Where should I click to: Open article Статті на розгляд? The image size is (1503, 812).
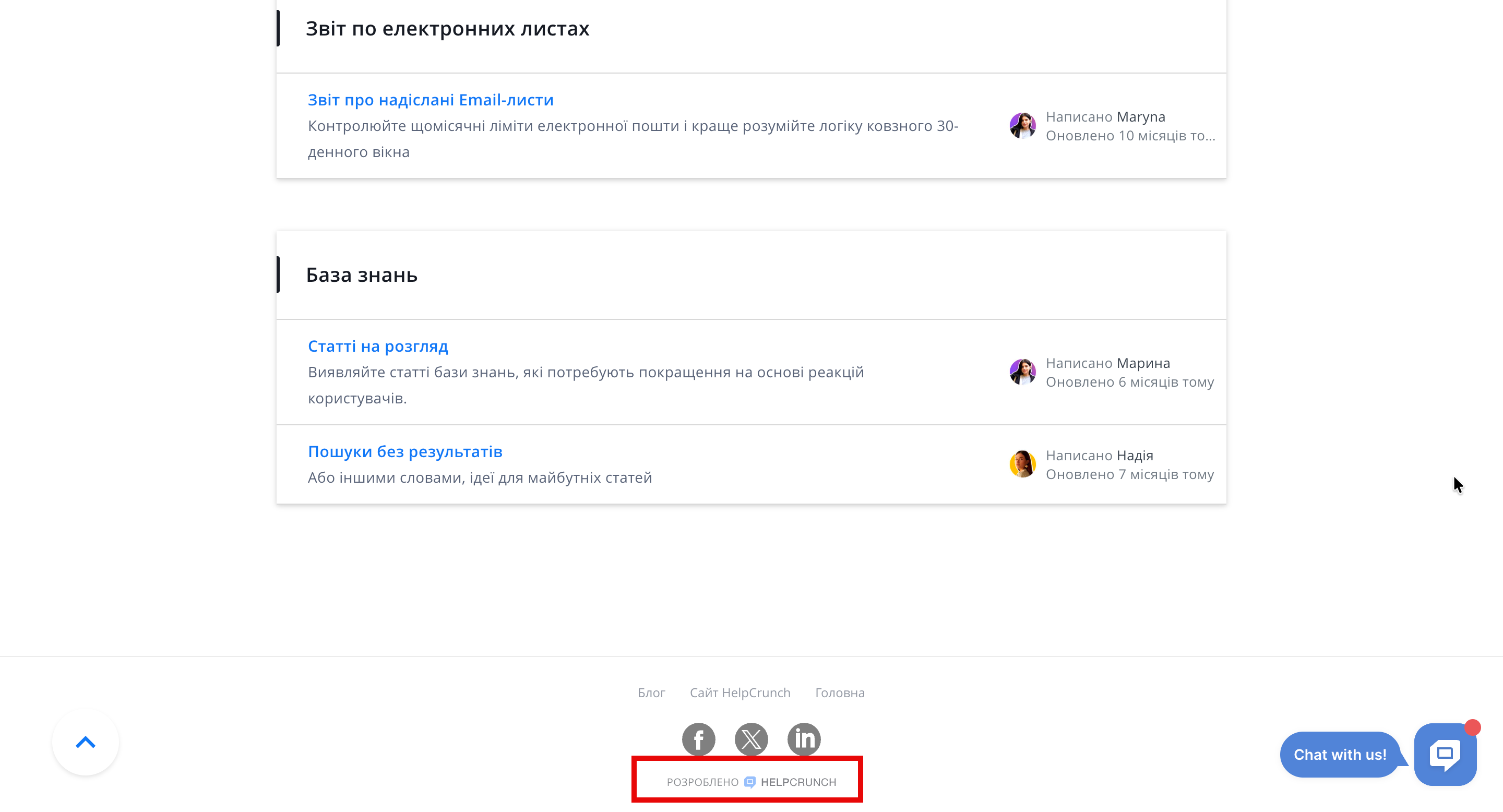(x=377, y=346)
